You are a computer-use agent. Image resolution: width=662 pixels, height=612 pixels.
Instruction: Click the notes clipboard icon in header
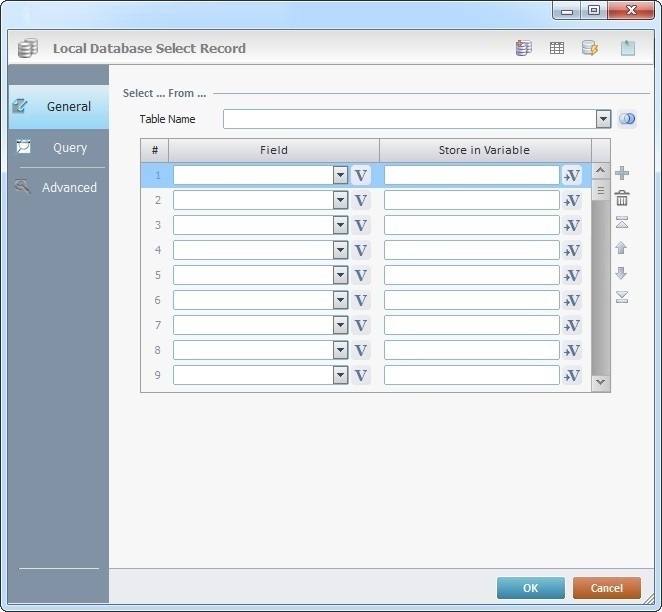(x=628, y=48)
